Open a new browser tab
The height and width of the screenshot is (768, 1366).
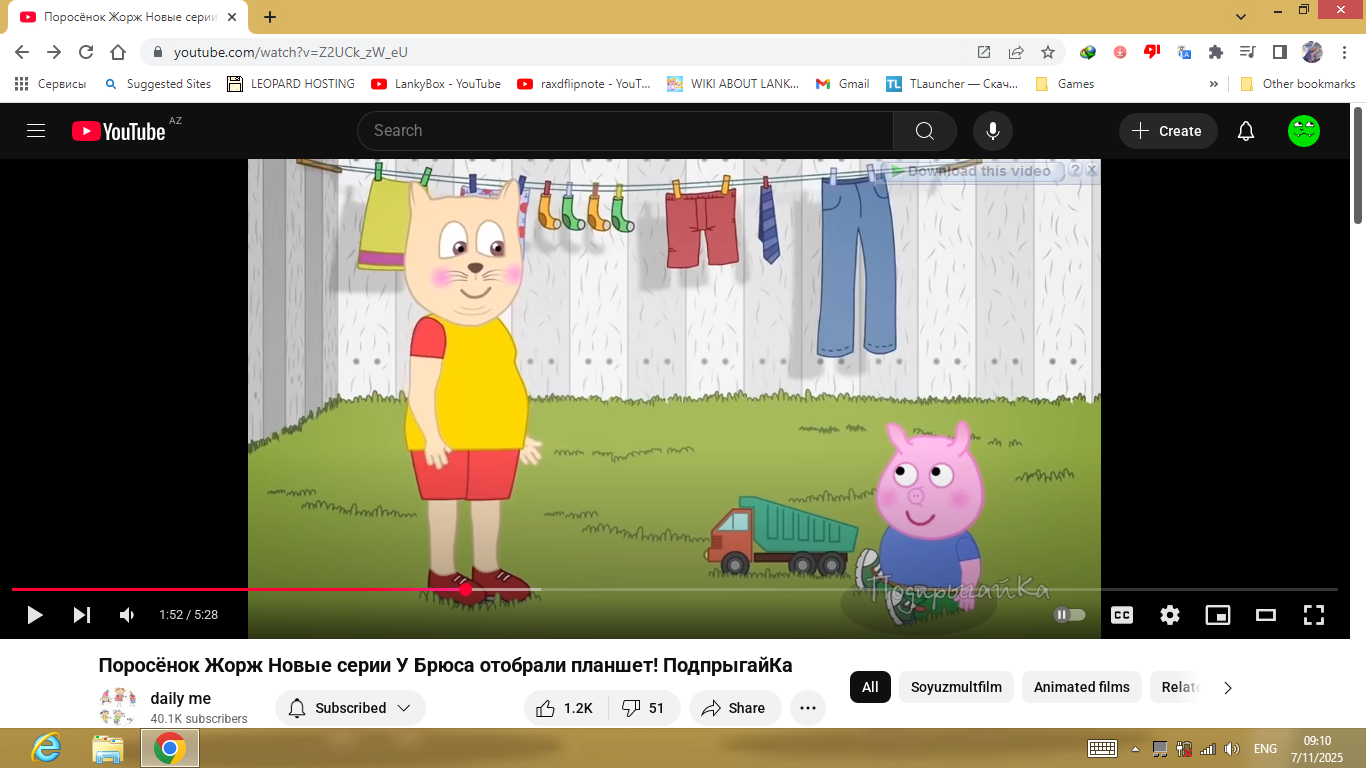coord(270,17)
